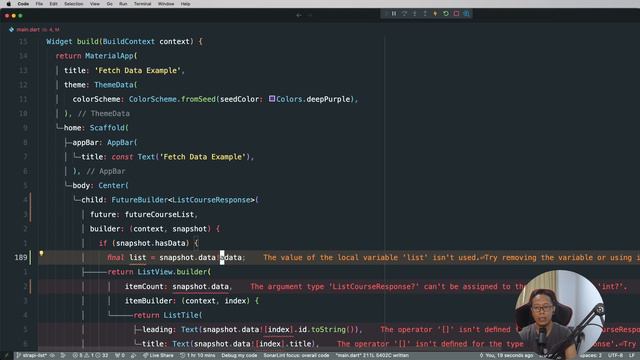
Task: Click git blame 'You, 19 seconds ago'
Action: [x=506, y=356]
